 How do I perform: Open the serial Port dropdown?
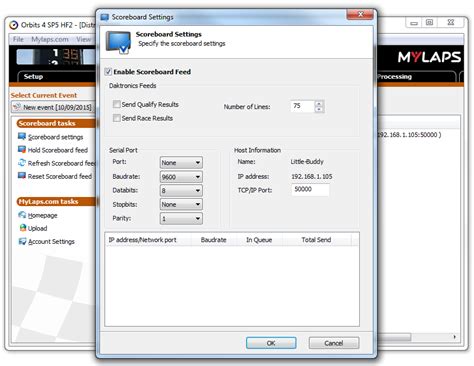coord(181,163)
